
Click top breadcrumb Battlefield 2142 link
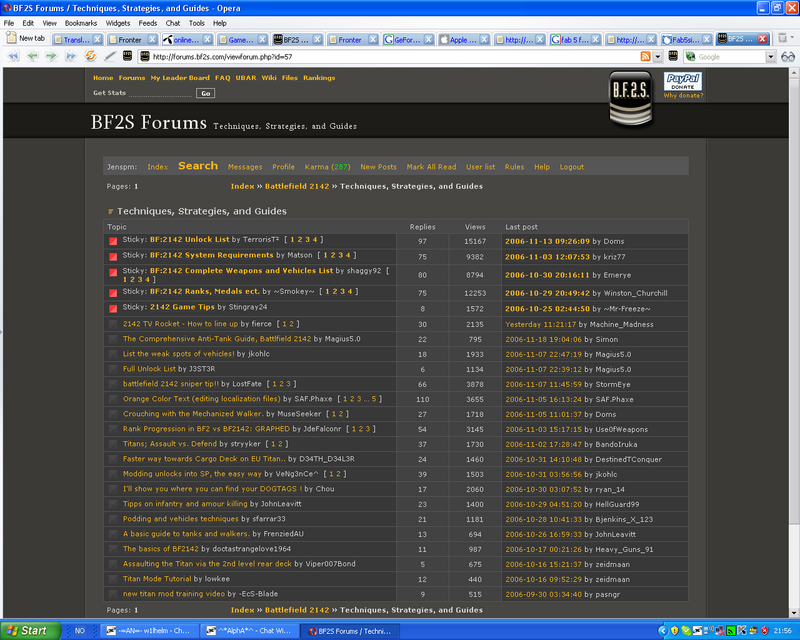297,186
